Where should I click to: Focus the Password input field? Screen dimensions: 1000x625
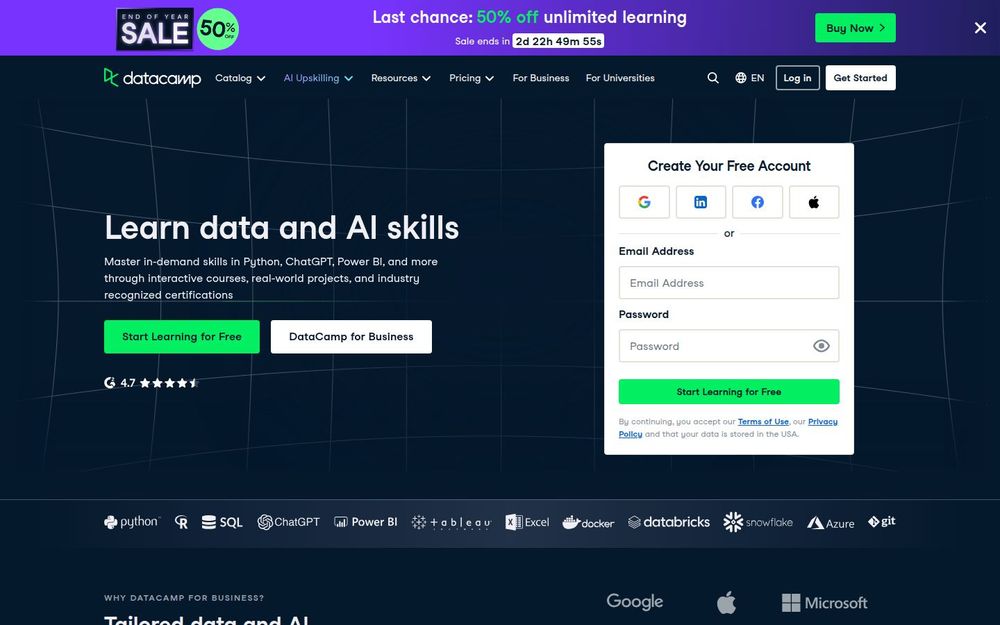pos(729,346)
